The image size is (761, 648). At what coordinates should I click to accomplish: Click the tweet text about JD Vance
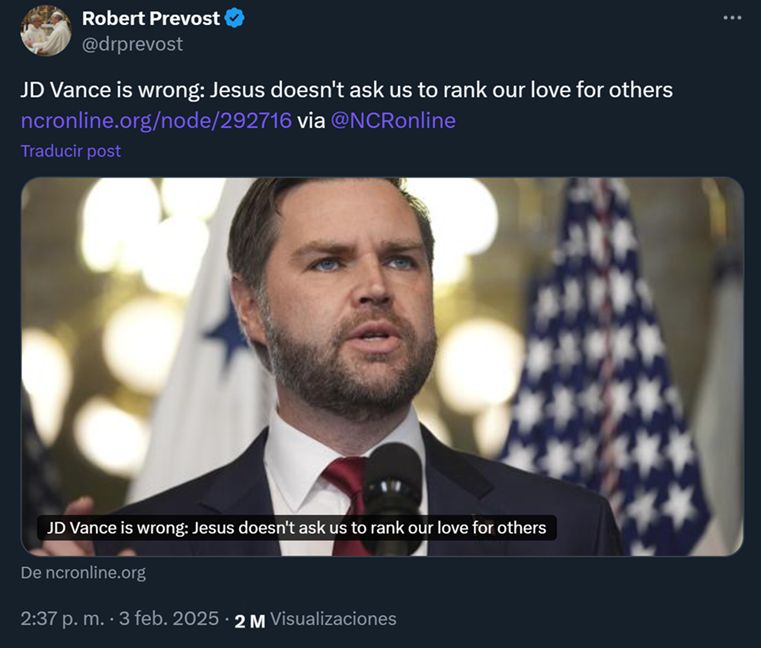347,90
